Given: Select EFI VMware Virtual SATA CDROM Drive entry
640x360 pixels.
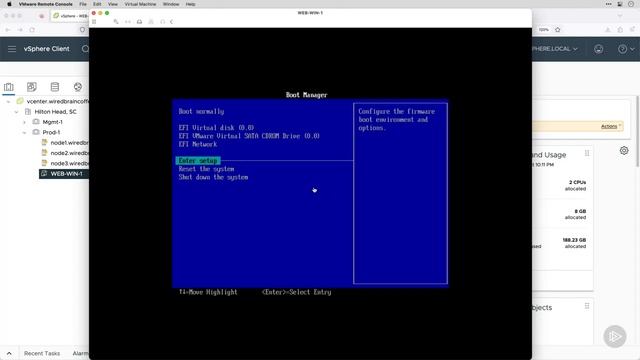Looking at the screenshot, I should click(249, 136).
